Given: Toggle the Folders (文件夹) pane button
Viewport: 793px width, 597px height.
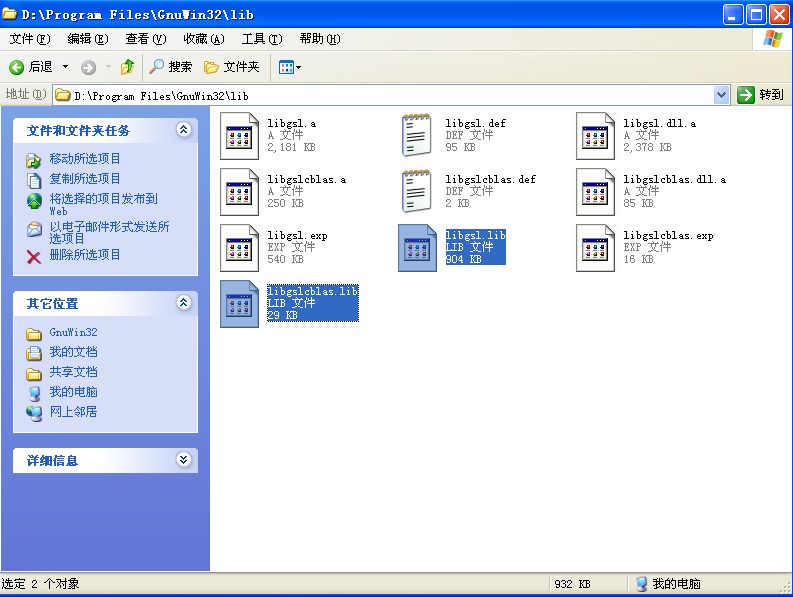Looking at the screenshot, I should coord(232,67).
